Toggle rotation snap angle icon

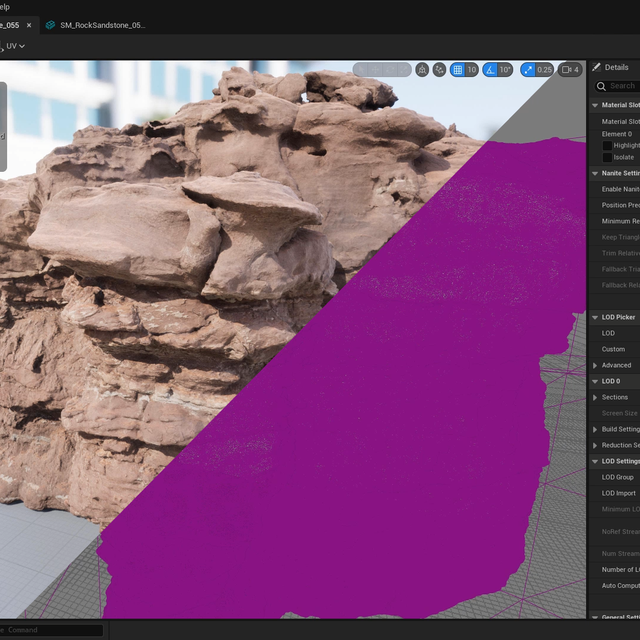pyautogui.click(x=491, y=70)
